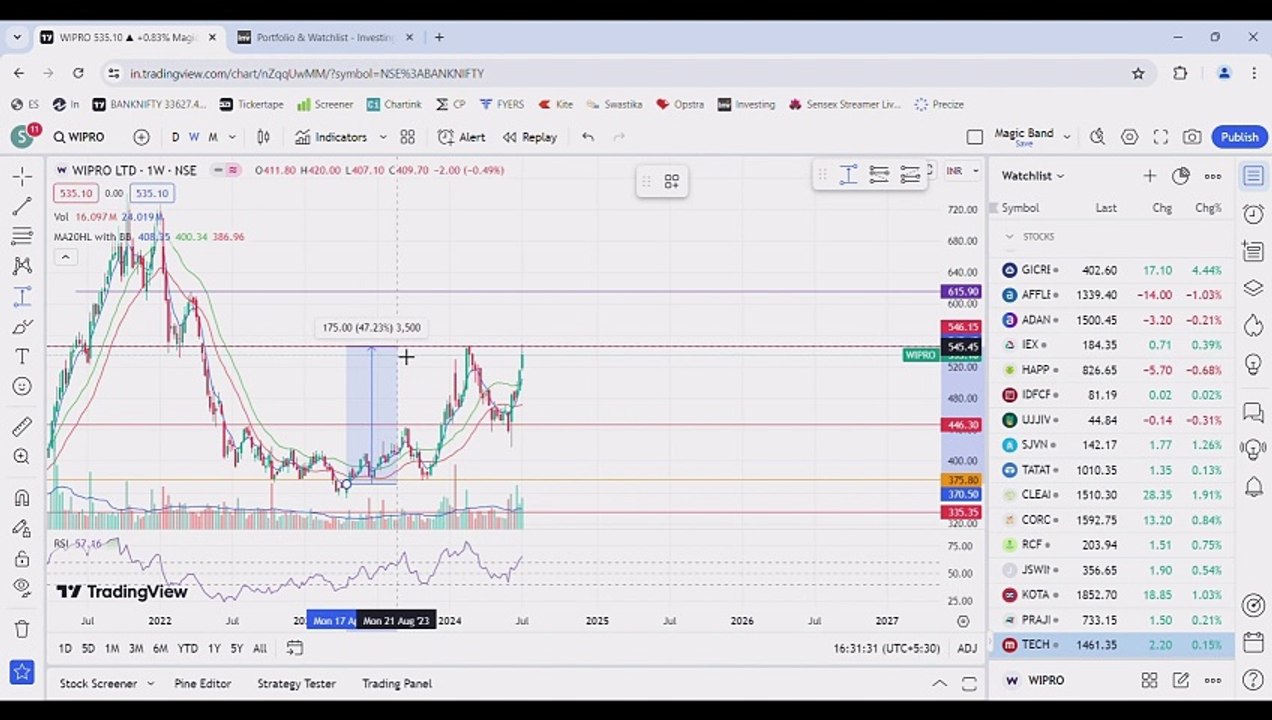Open the emoji icons tool
This screenshot has height=720, width=1272.
pos(21,387)
